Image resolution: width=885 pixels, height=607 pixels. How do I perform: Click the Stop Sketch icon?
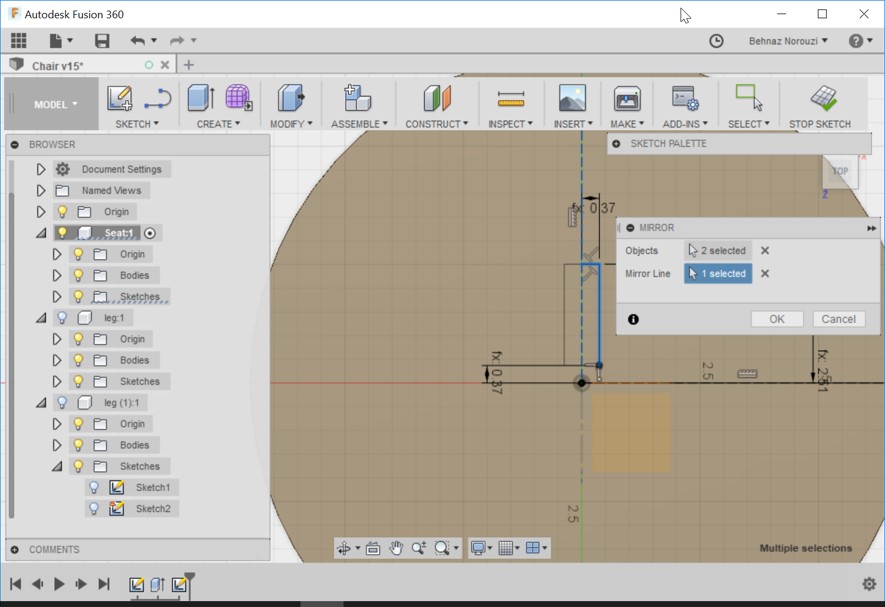pyautogui.click(x=823, y=98)
